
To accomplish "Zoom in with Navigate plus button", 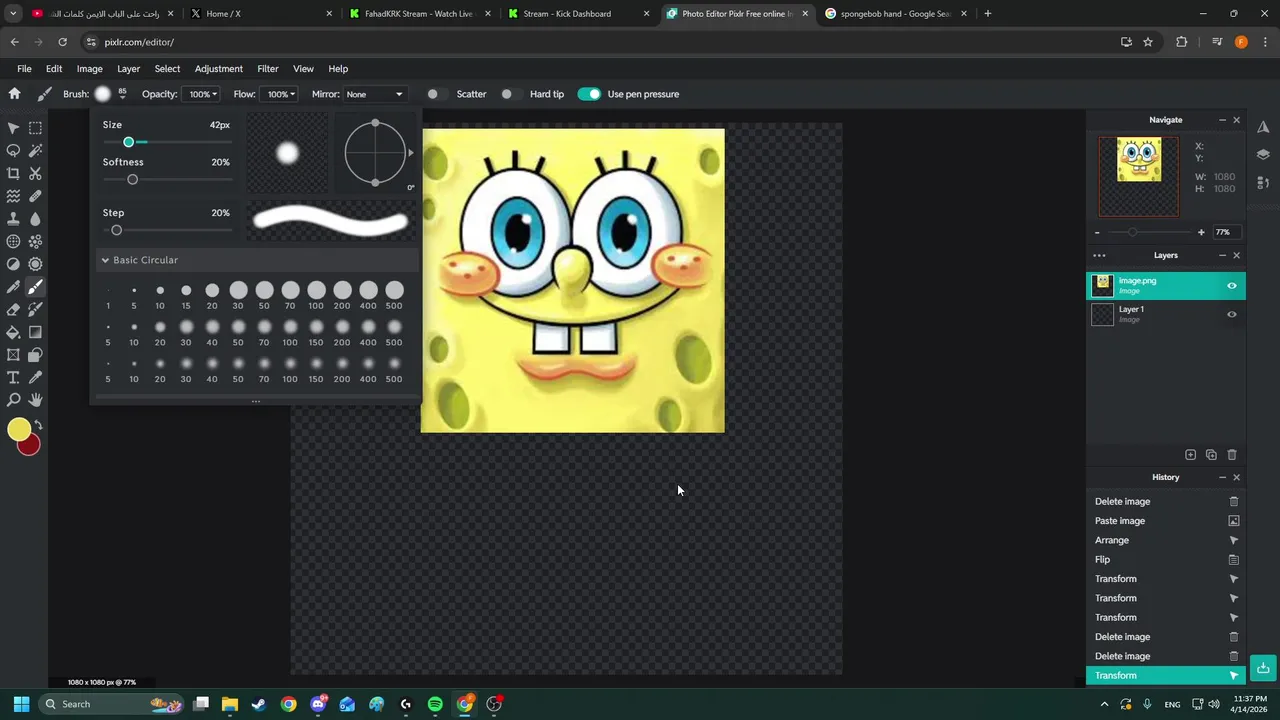I will pyautogui.click(x=1201, y=232).
